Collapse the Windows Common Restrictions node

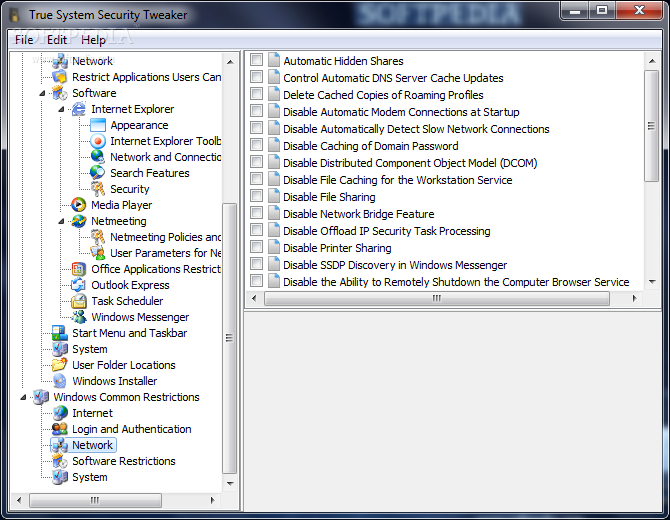pyautogui.click(x=23, y=397)
